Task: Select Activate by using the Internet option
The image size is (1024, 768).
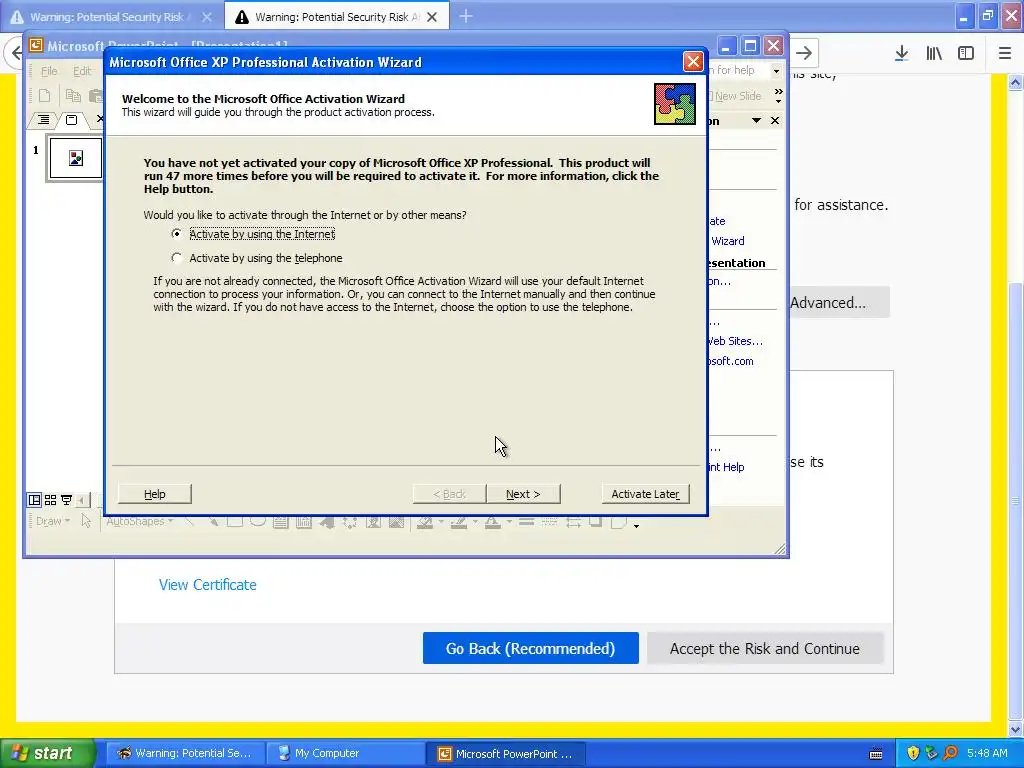Action: [255, 234]
